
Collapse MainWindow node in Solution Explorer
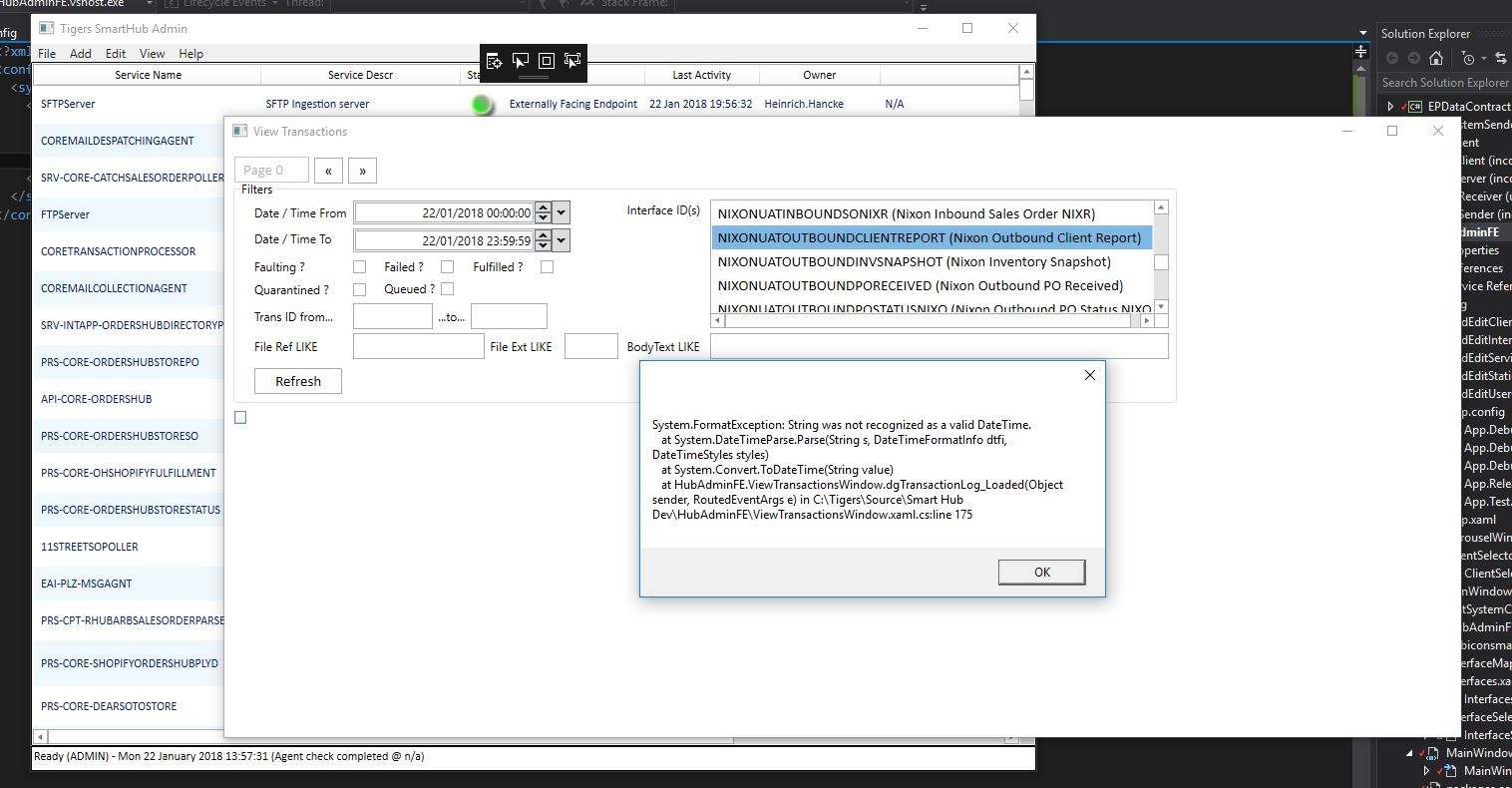click(x=1410, y=753)
